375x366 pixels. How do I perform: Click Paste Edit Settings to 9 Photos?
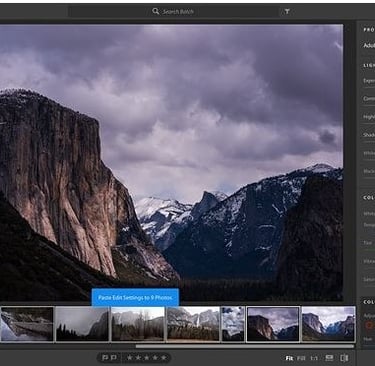click(135, 297)
